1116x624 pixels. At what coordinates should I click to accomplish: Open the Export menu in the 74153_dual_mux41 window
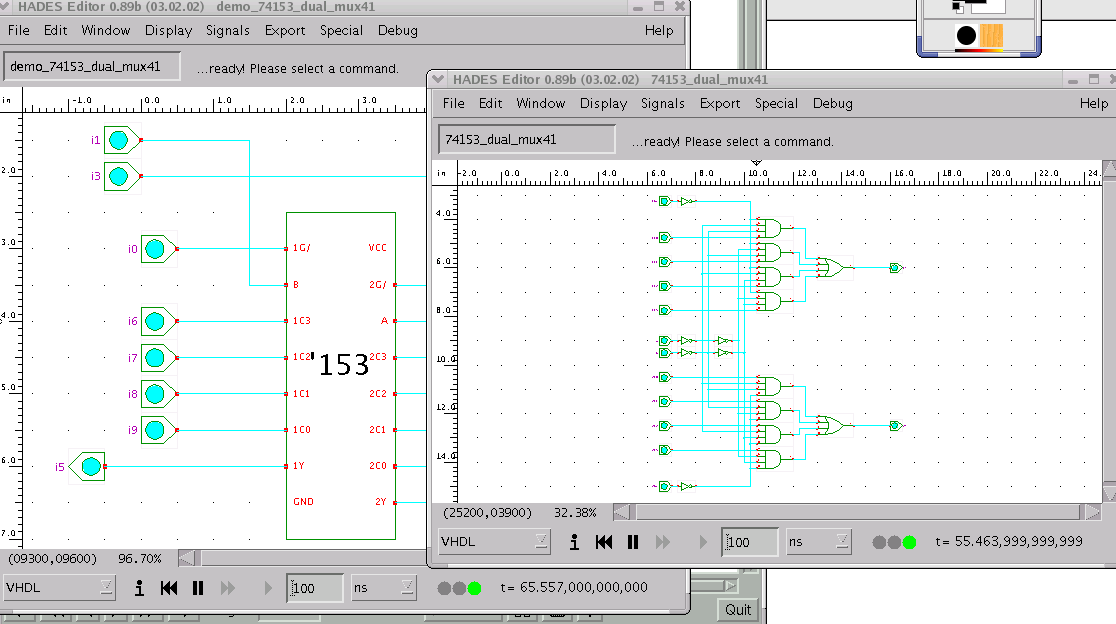pos(720,103)
